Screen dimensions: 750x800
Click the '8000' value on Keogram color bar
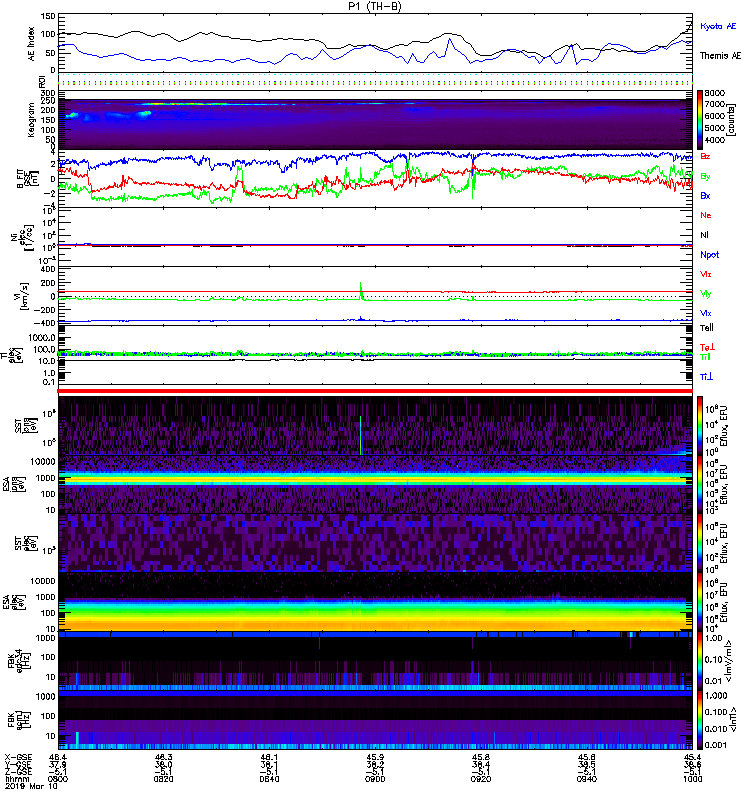[714, 93]
